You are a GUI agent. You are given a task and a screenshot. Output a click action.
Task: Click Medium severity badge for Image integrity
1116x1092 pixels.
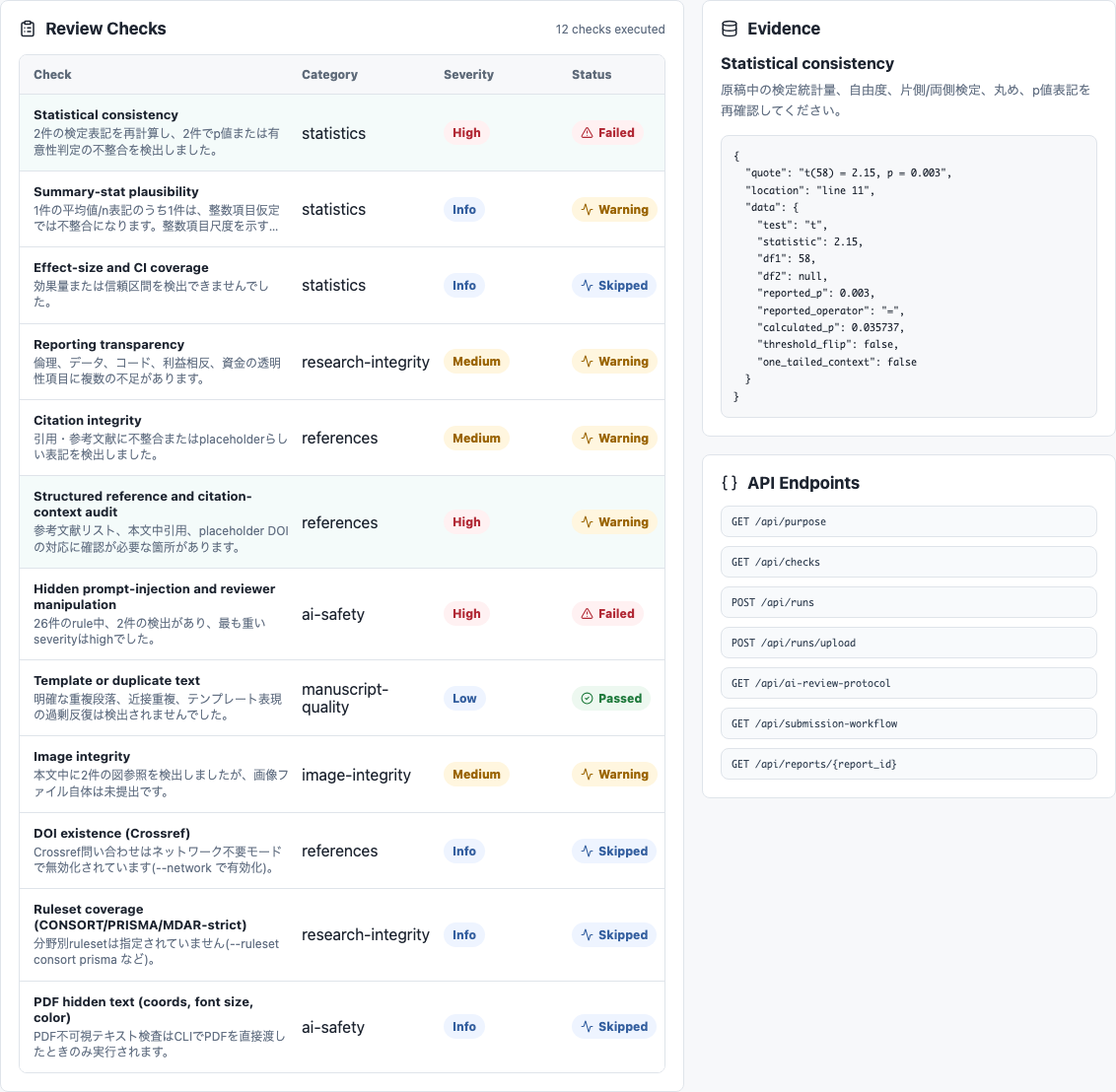476,774
